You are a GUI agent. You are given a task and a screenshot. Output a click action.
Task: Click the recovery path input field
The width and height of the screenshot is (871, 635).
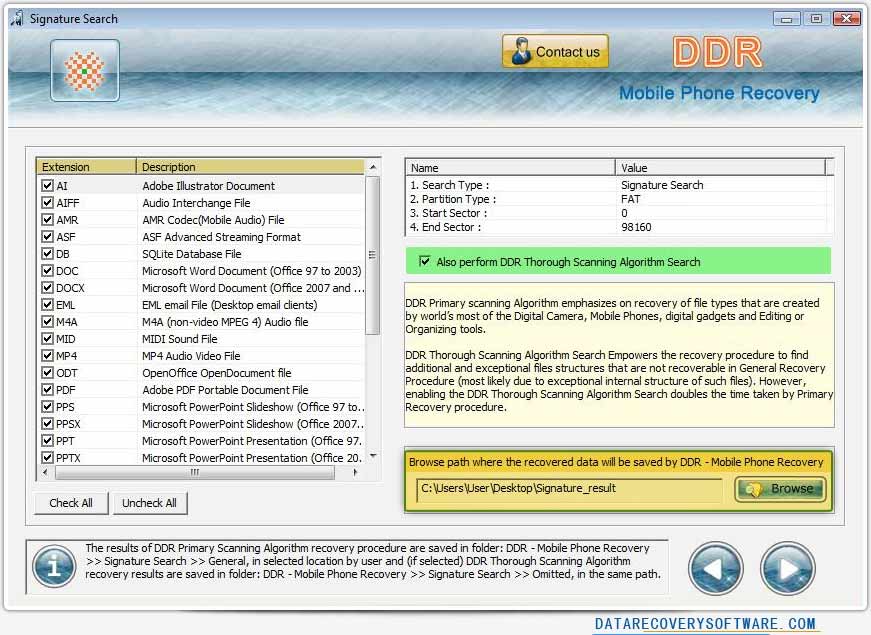[568, 489]
